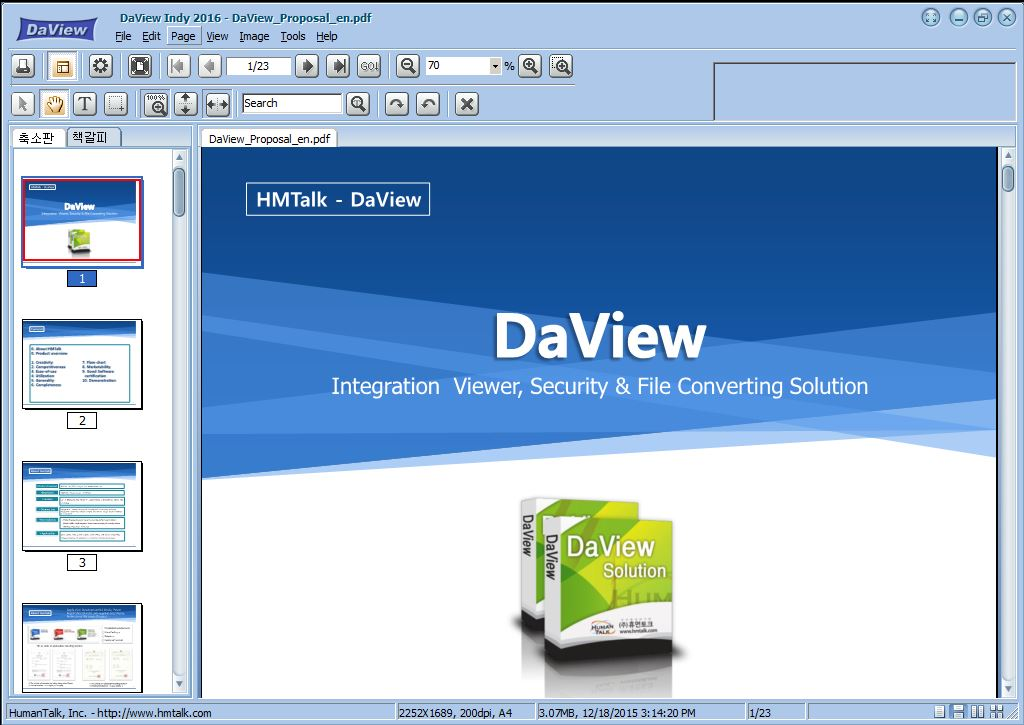
Task: Click the document view scrollbar thumb
Action: tap(1008, 178)
